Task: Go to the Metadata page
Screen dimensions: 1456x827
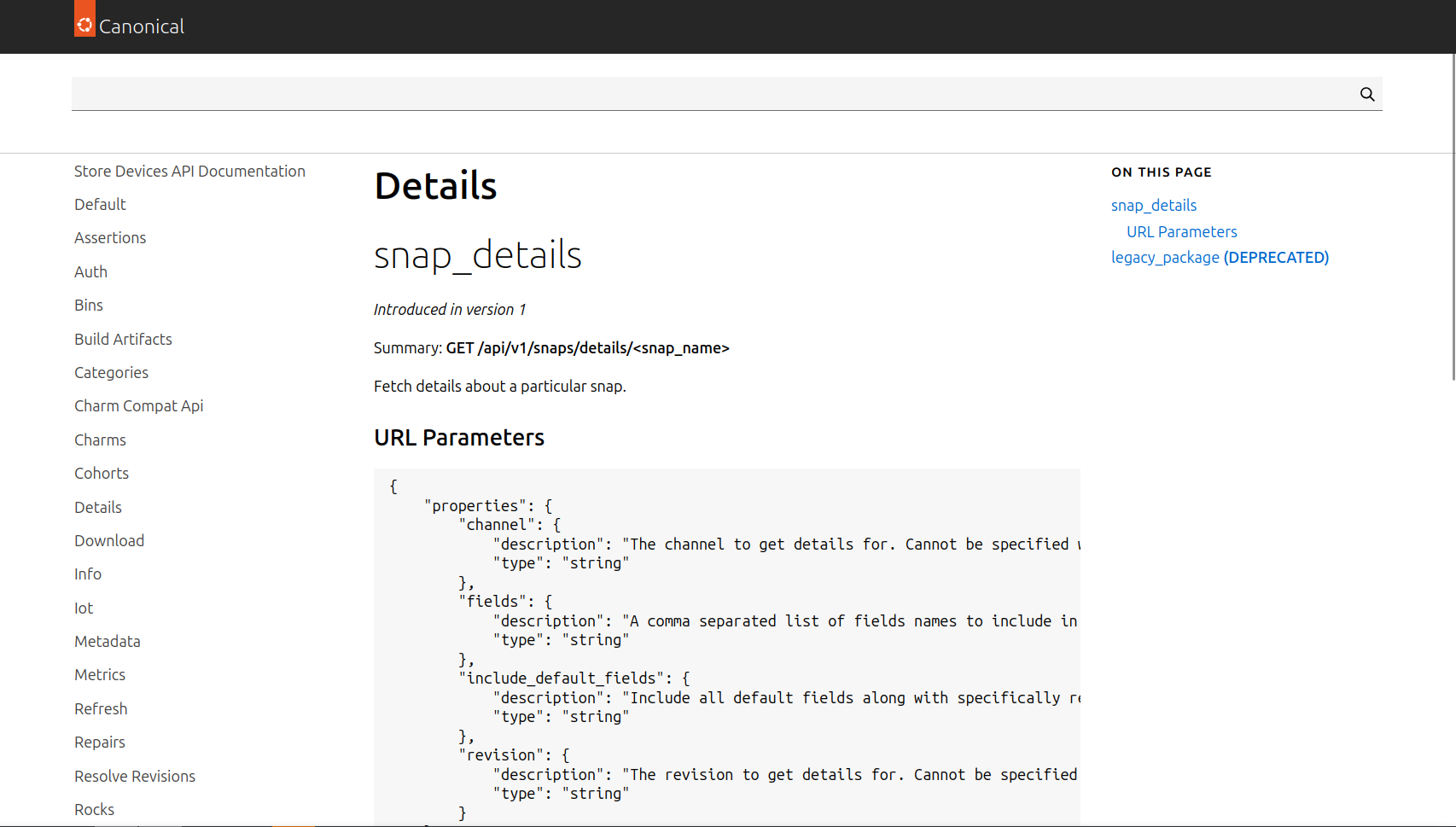Action: tap(108, 642)
